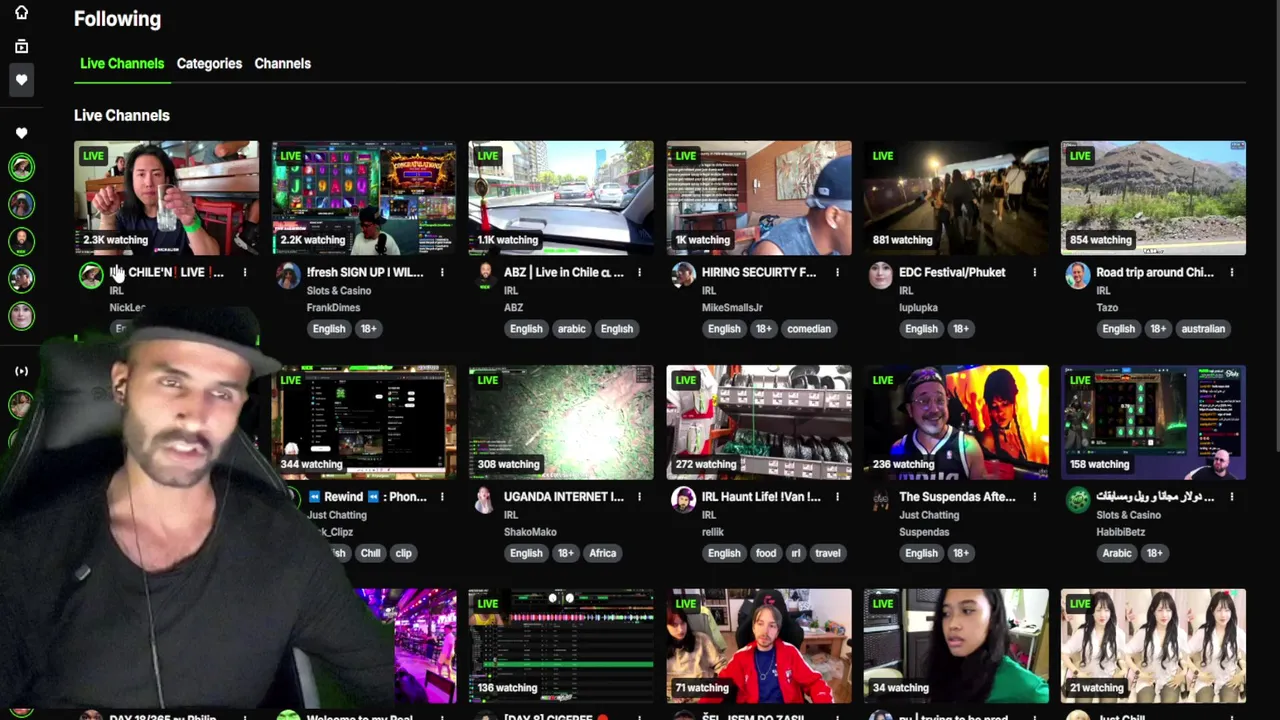Click the sidebar live broadcast signal icon

tap(21, 371)
